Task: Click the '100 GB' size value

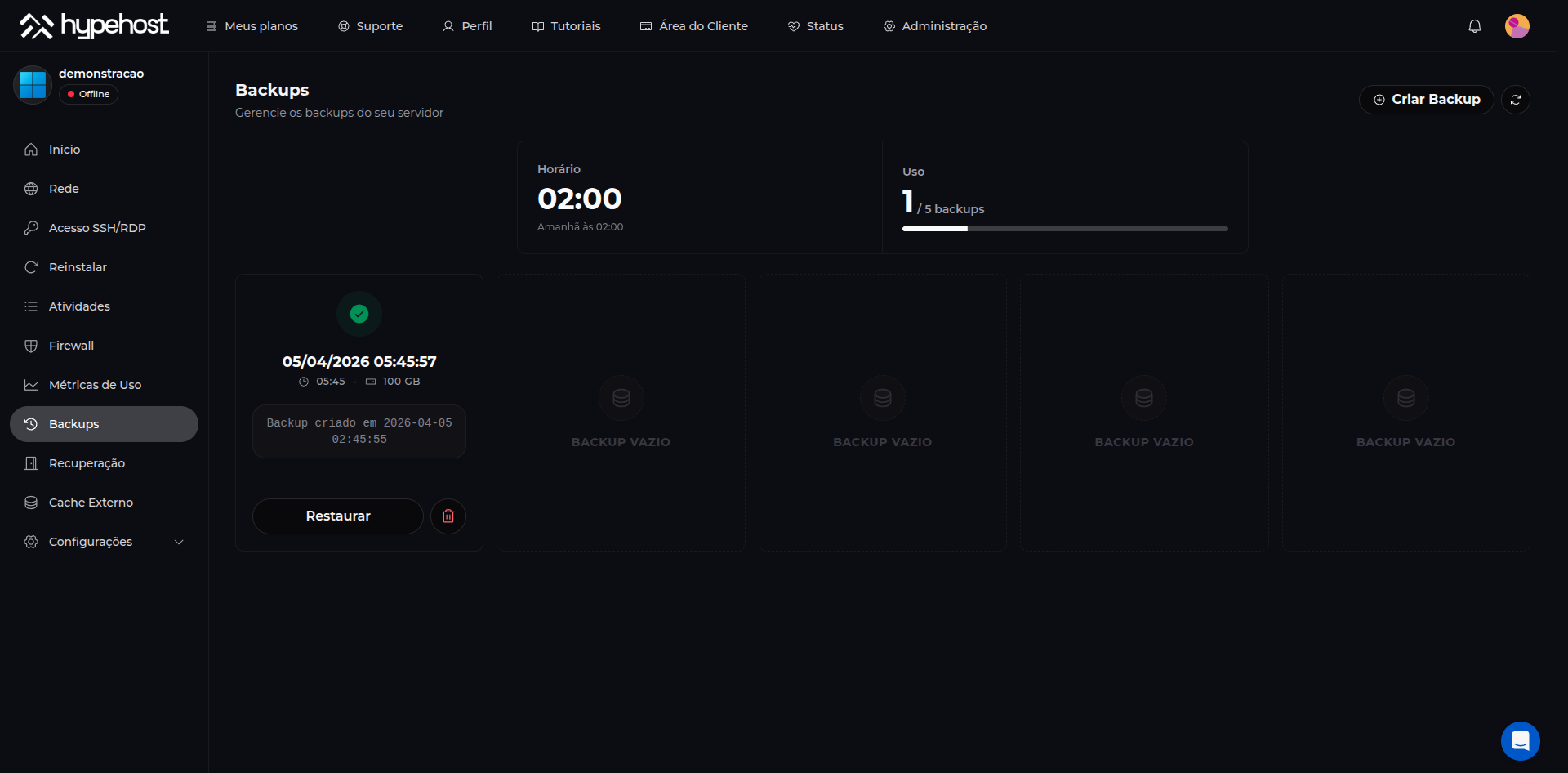Action: [x=401, y=382]
